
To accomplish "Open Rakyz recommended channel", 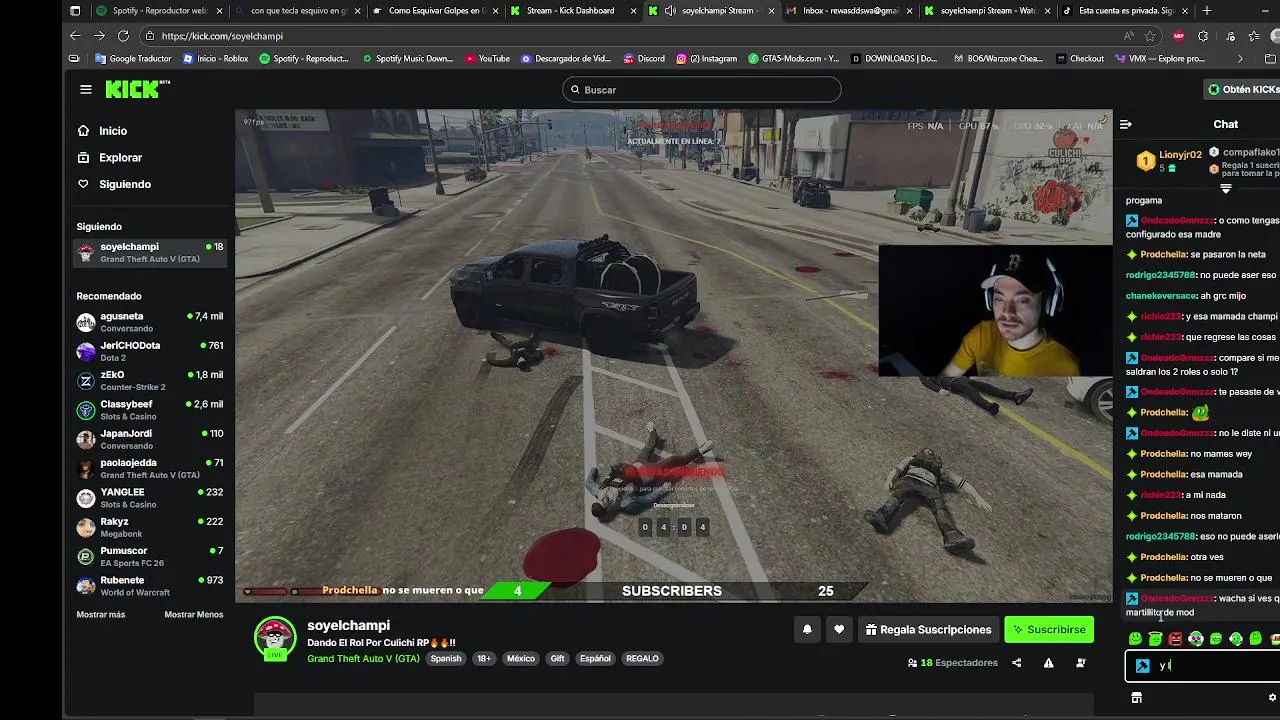I will pos(150,527).
